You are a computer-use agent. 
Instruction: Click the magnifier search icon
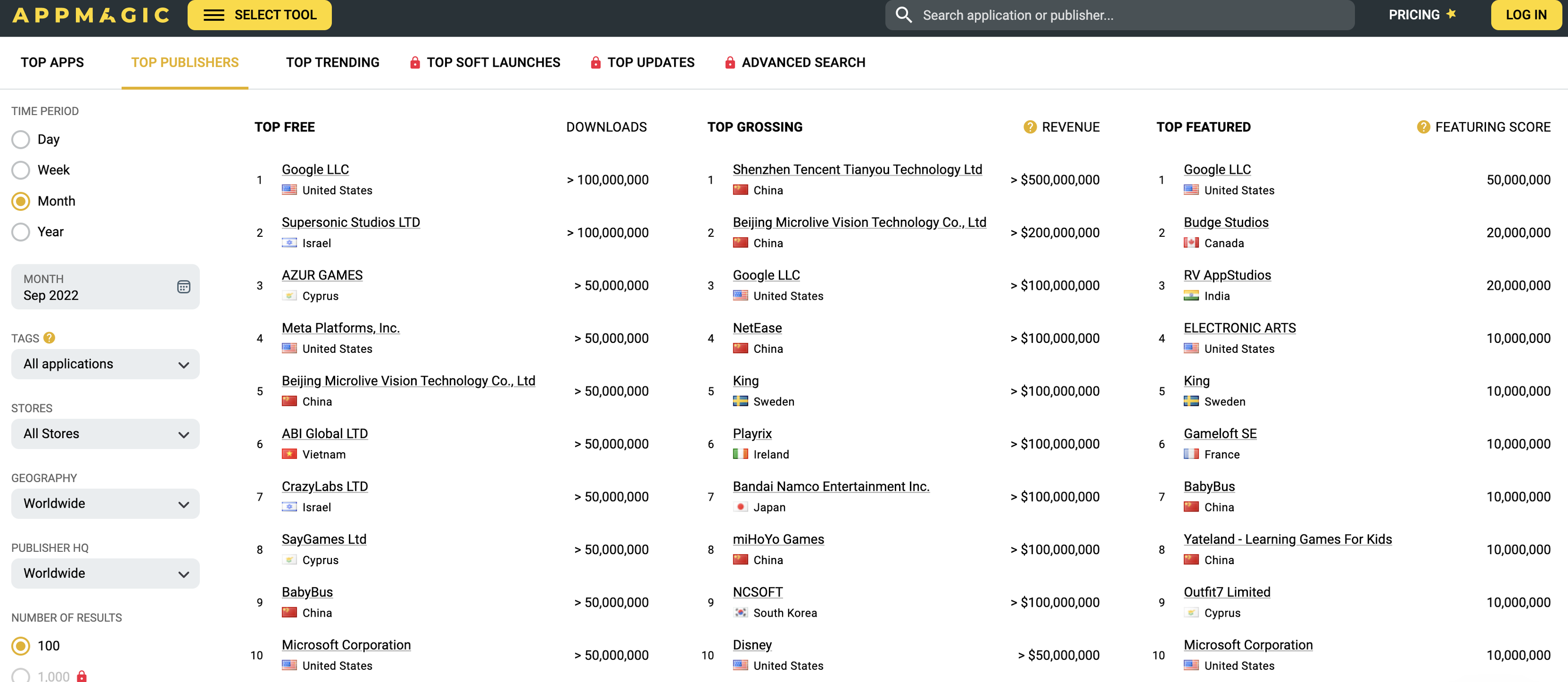click(904, 15)
